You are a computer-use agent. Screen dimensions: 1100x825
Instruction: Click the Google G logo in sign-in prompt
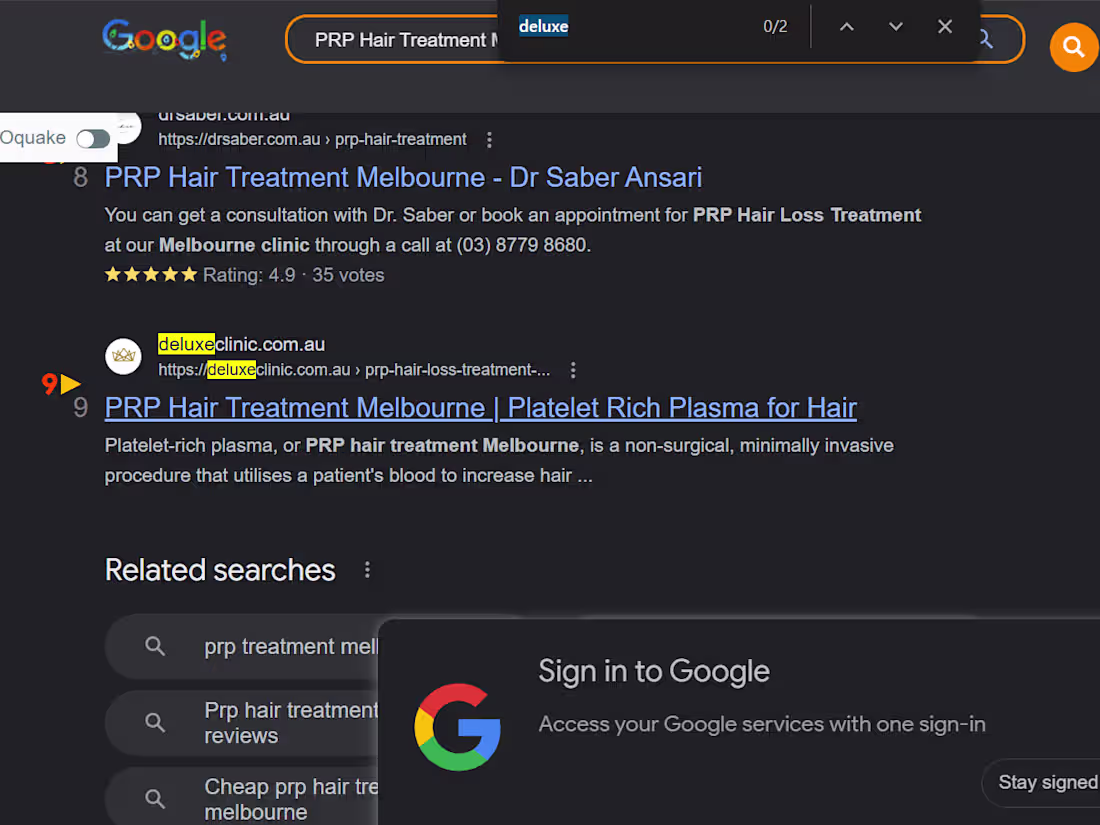point(458,727)
